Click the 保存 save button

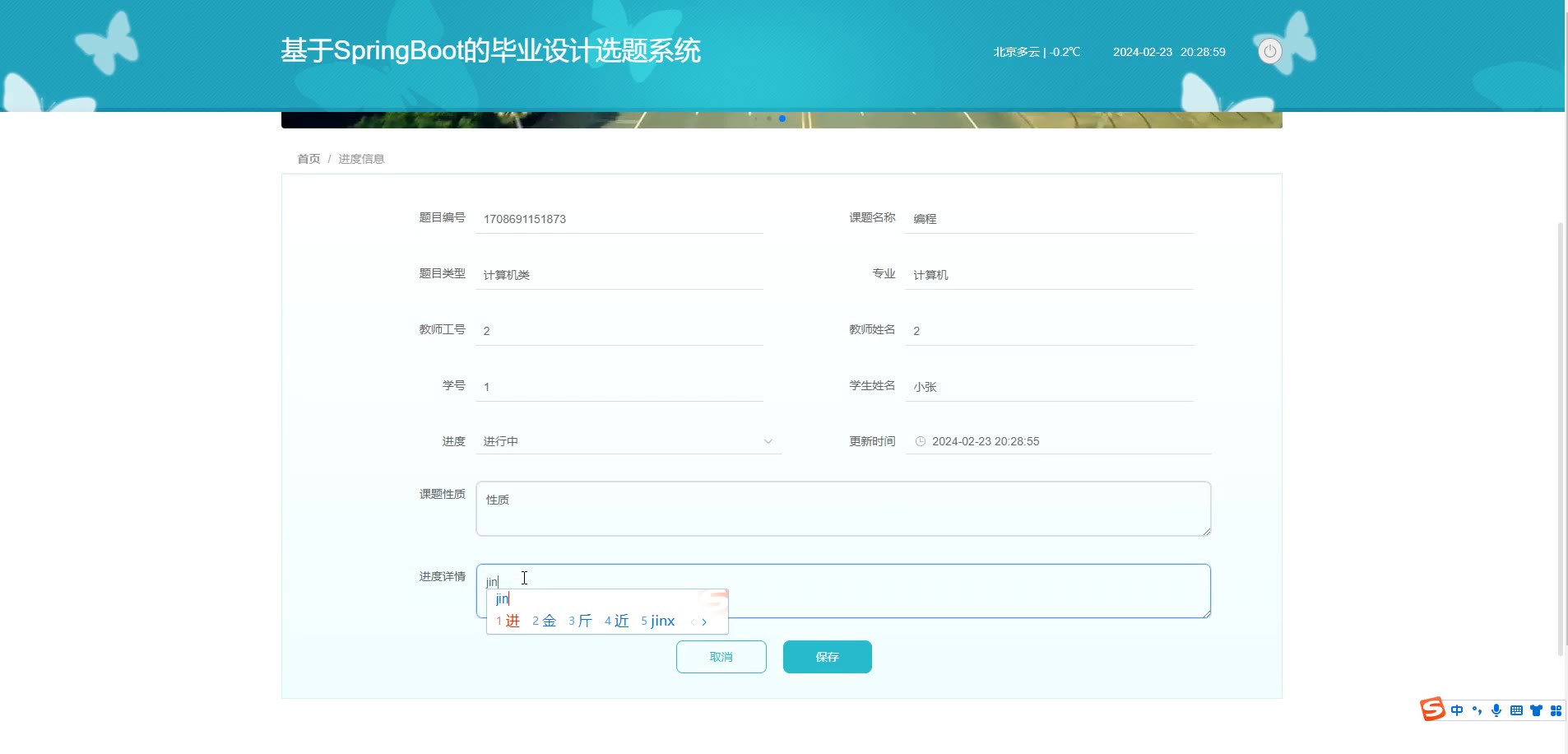827,657
